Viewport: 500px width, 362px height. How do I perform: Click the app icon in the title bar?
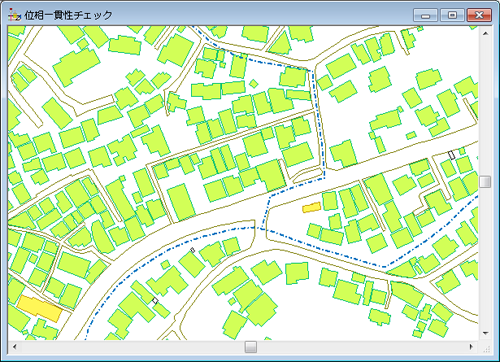click(x=14, y=15)
